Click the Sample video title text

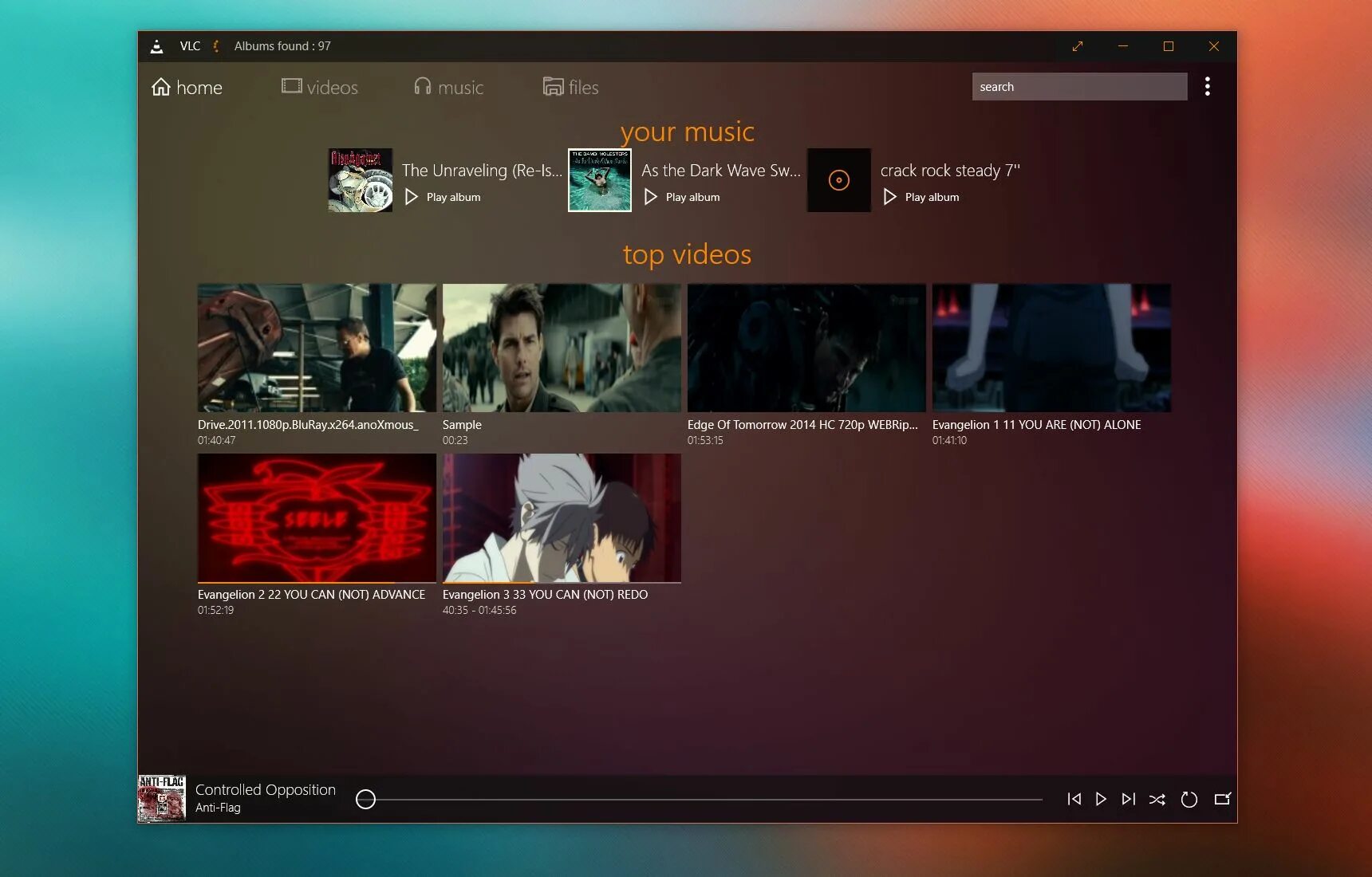pos(462,425)
